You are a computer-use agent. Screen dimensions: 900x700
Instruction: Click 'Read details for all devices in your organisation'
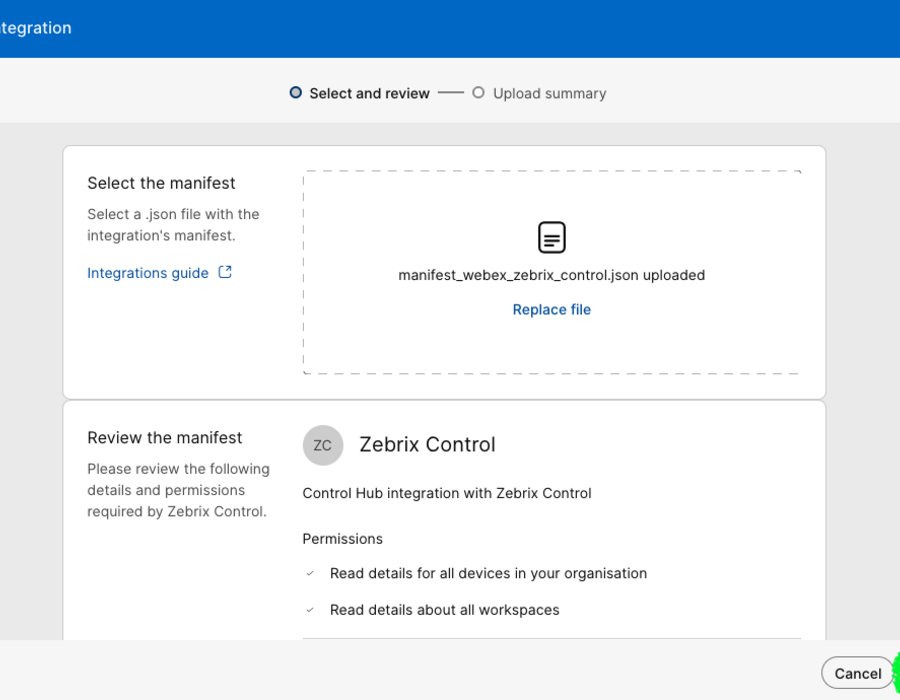coord(488,574)
